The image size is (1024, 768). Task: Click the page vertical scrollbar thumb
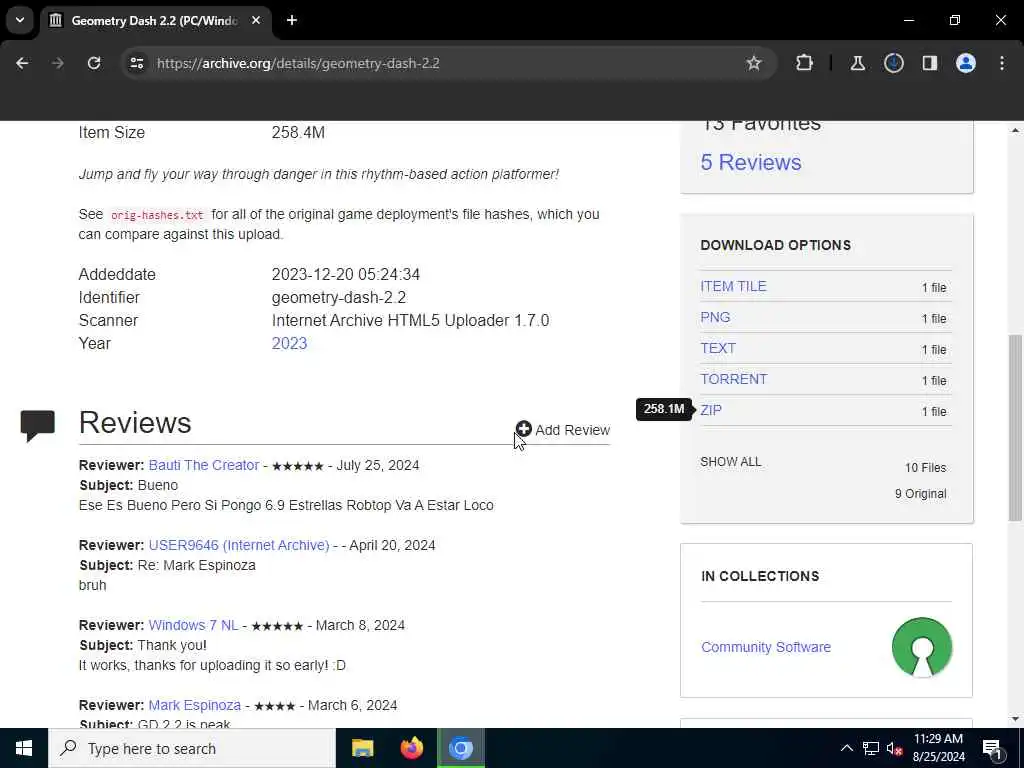pos(1015,428)
